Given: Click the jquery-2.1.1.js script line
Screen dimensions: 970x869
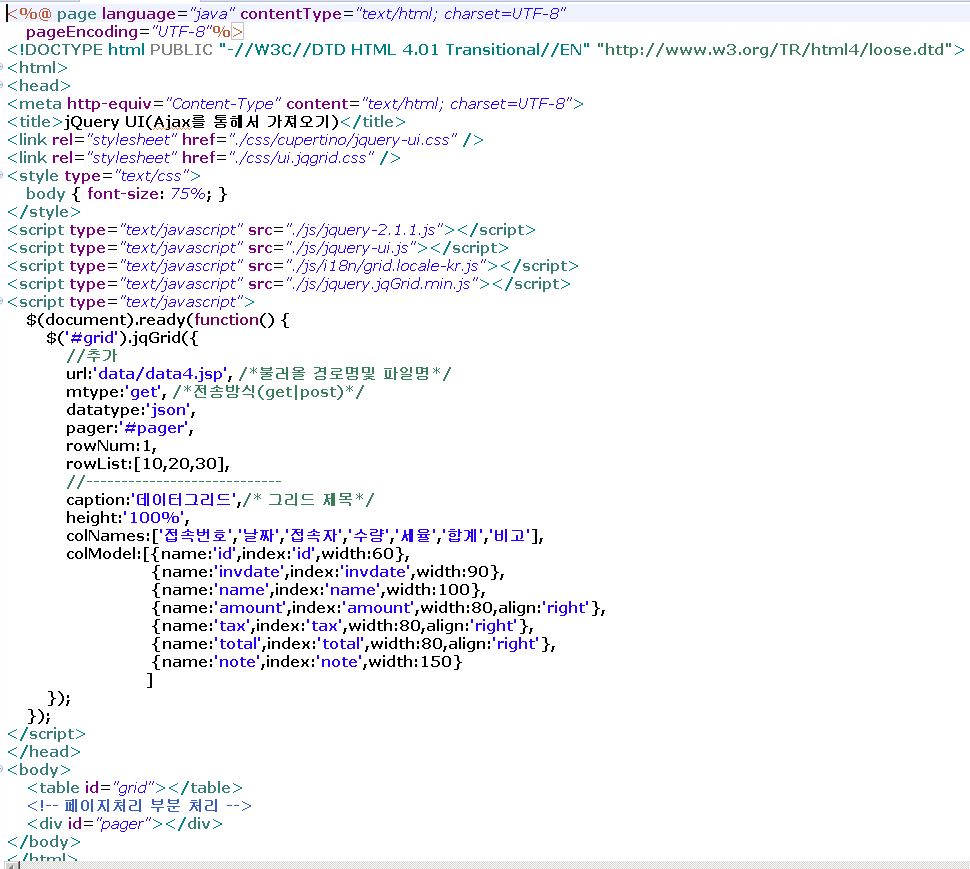Looking at the screenshot, I should point(271,229).
